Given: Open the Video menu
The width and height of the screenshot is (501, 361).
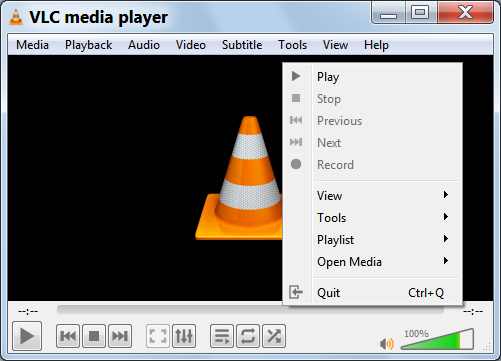Looking at the screenshot, I should (191, 45).
